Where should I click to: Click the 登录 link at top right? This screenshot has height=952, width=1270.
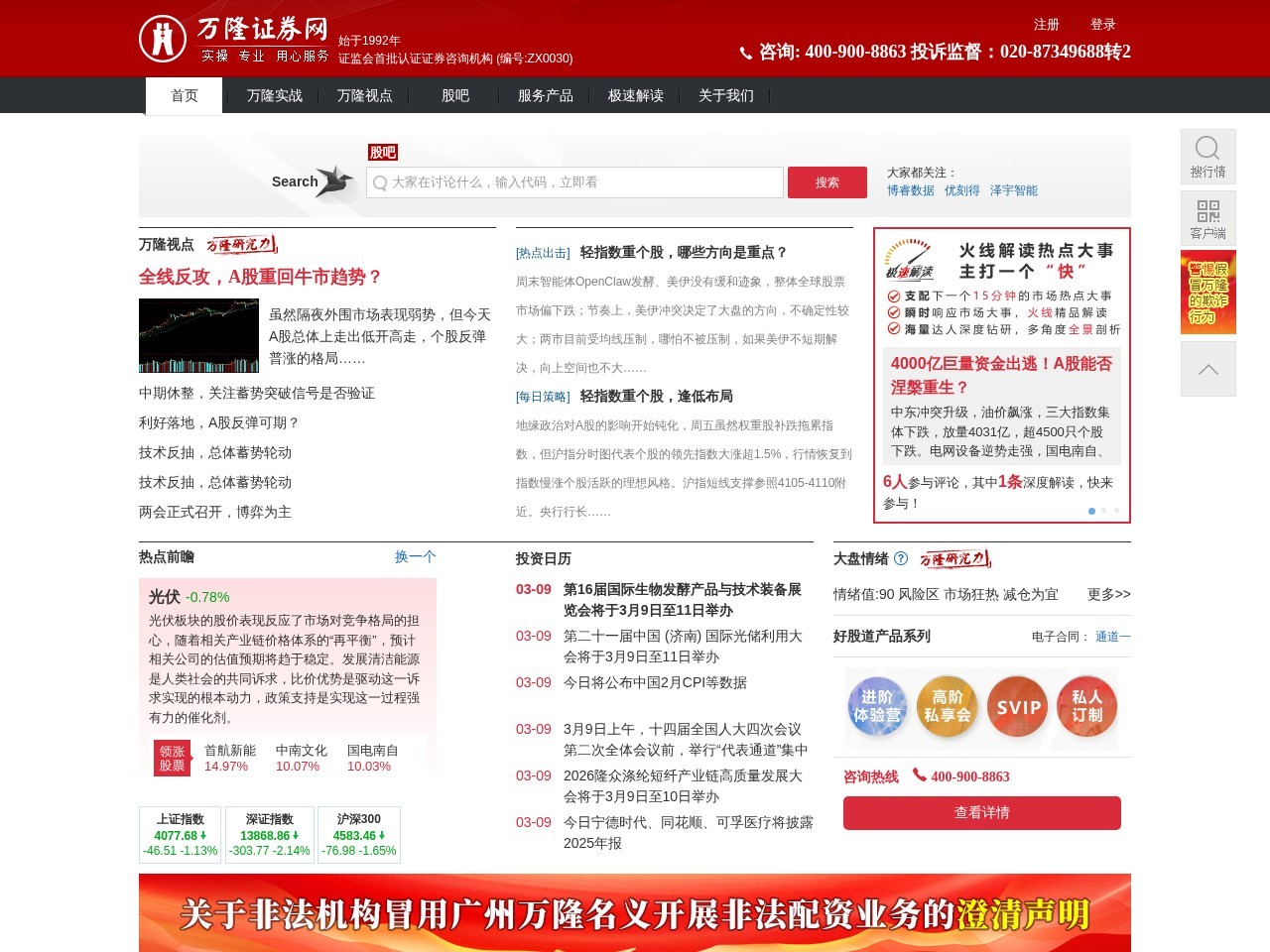click(x=1102, y=25)
